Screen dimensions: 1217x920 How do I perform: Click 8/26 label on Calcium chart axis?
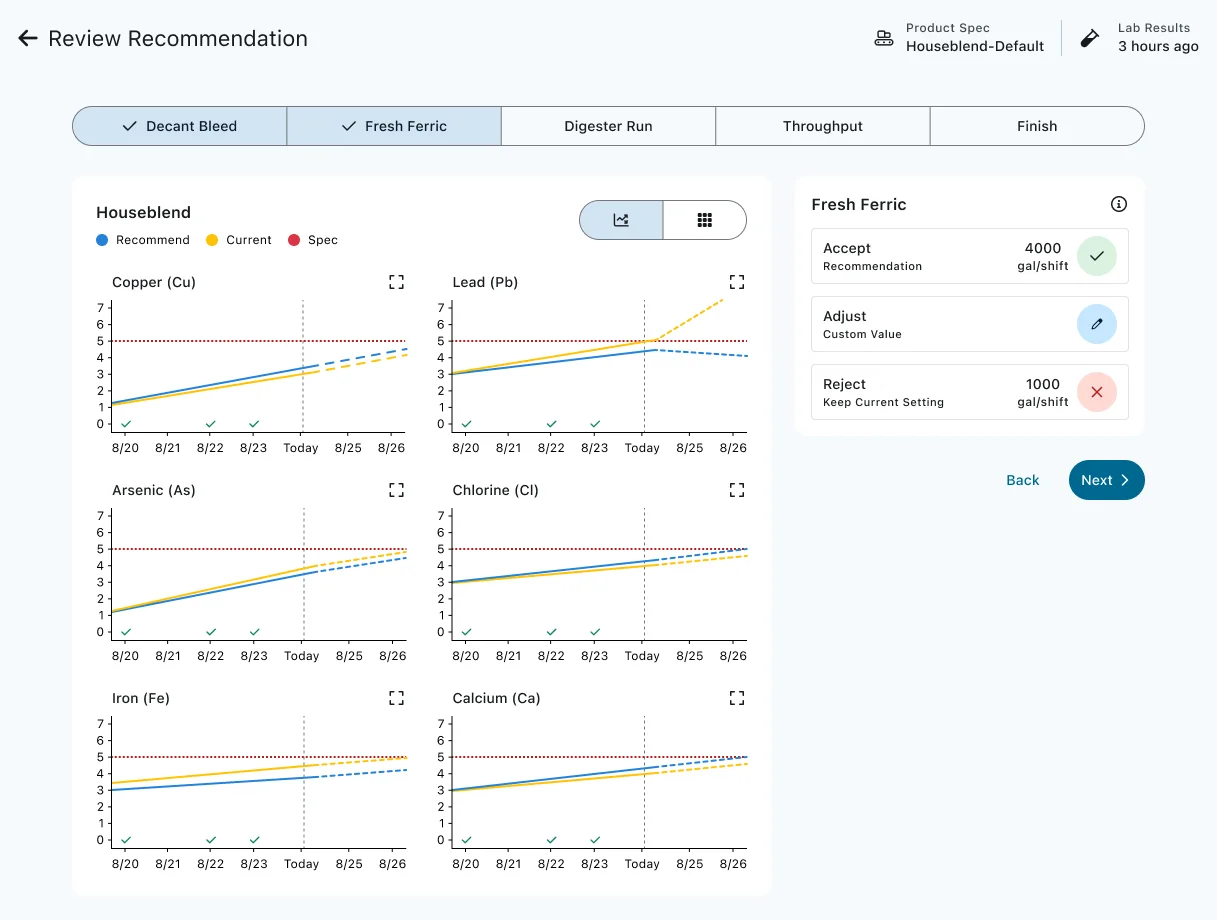click(x=733, y=864)
